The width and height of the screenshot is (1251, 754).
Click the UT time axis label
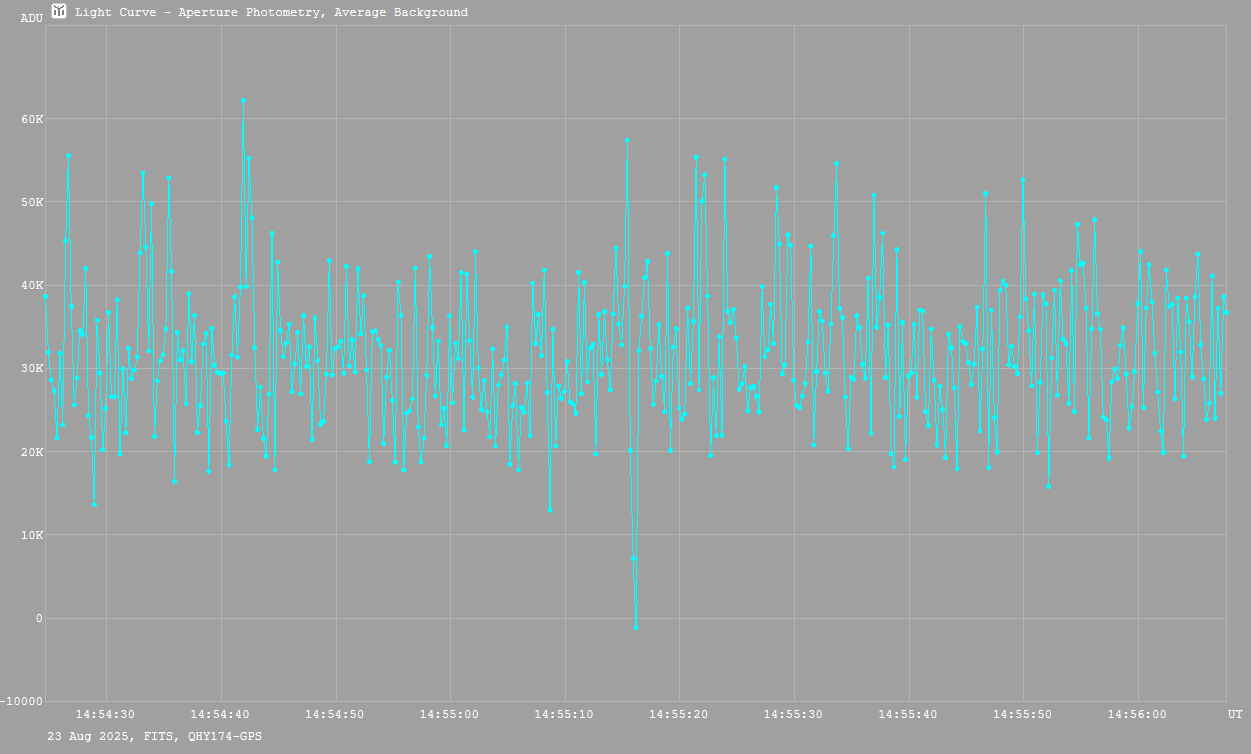click(x=1235, y=714)
